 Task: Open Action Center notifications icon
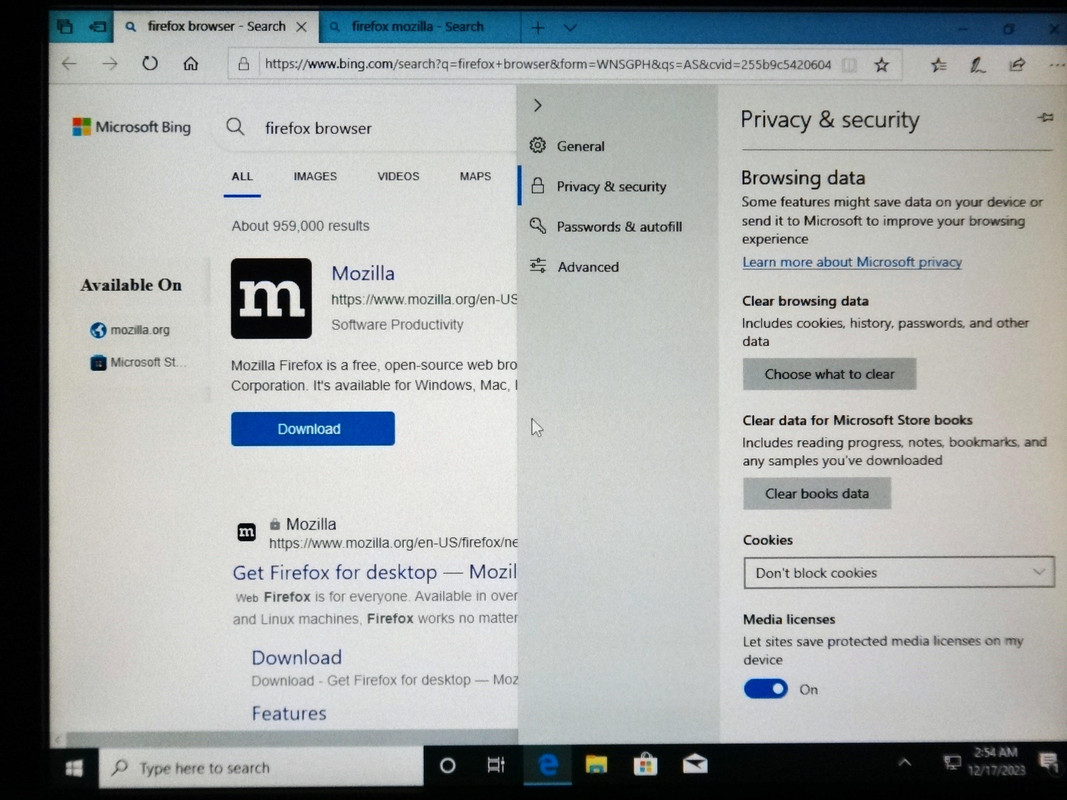click(1049, 762)
